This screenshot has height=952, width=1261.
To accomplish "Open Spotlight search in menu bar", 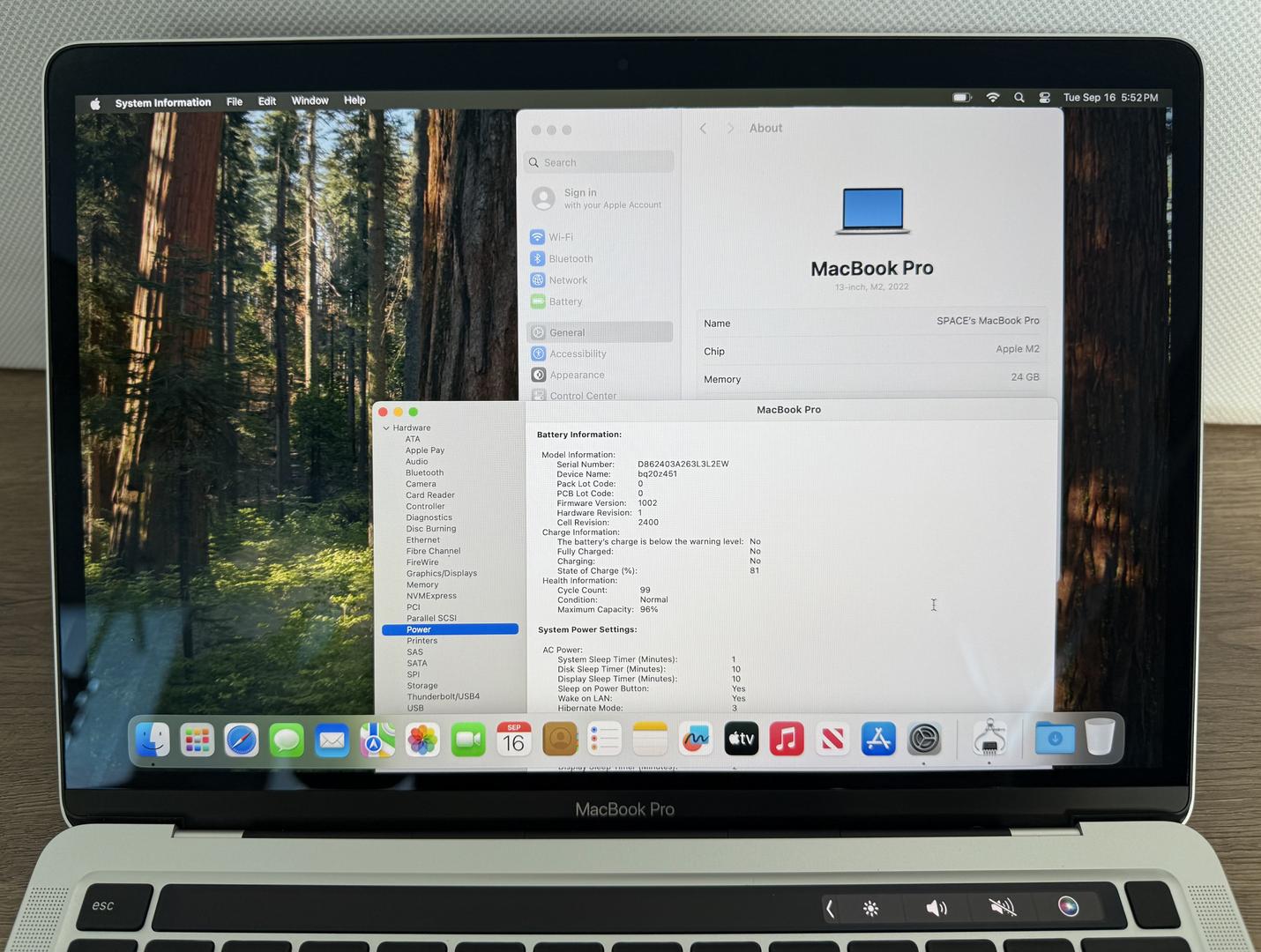I will (1019, 98).
